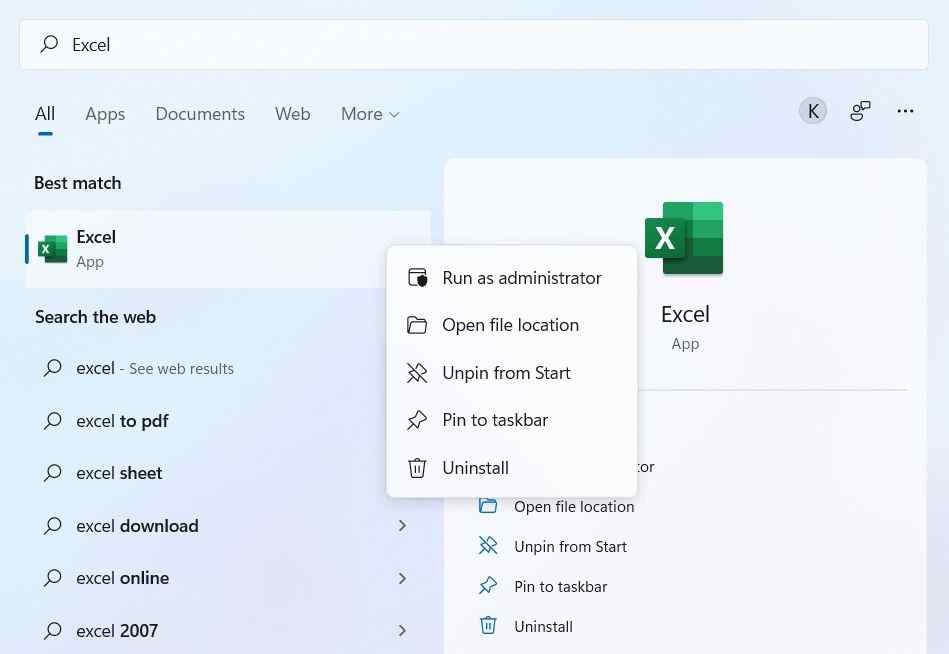
Task: Click Uninstall in preview pane
Action: point(543,626)
